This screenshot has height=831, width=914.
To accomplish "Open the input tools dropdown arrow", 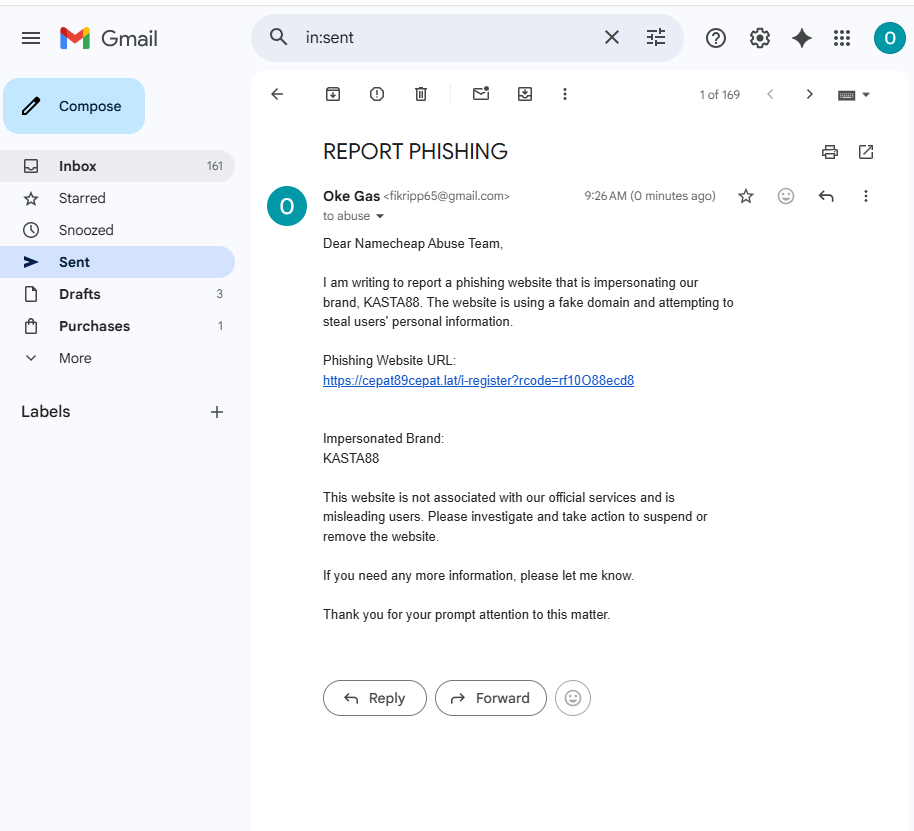I will click(866, 94).
